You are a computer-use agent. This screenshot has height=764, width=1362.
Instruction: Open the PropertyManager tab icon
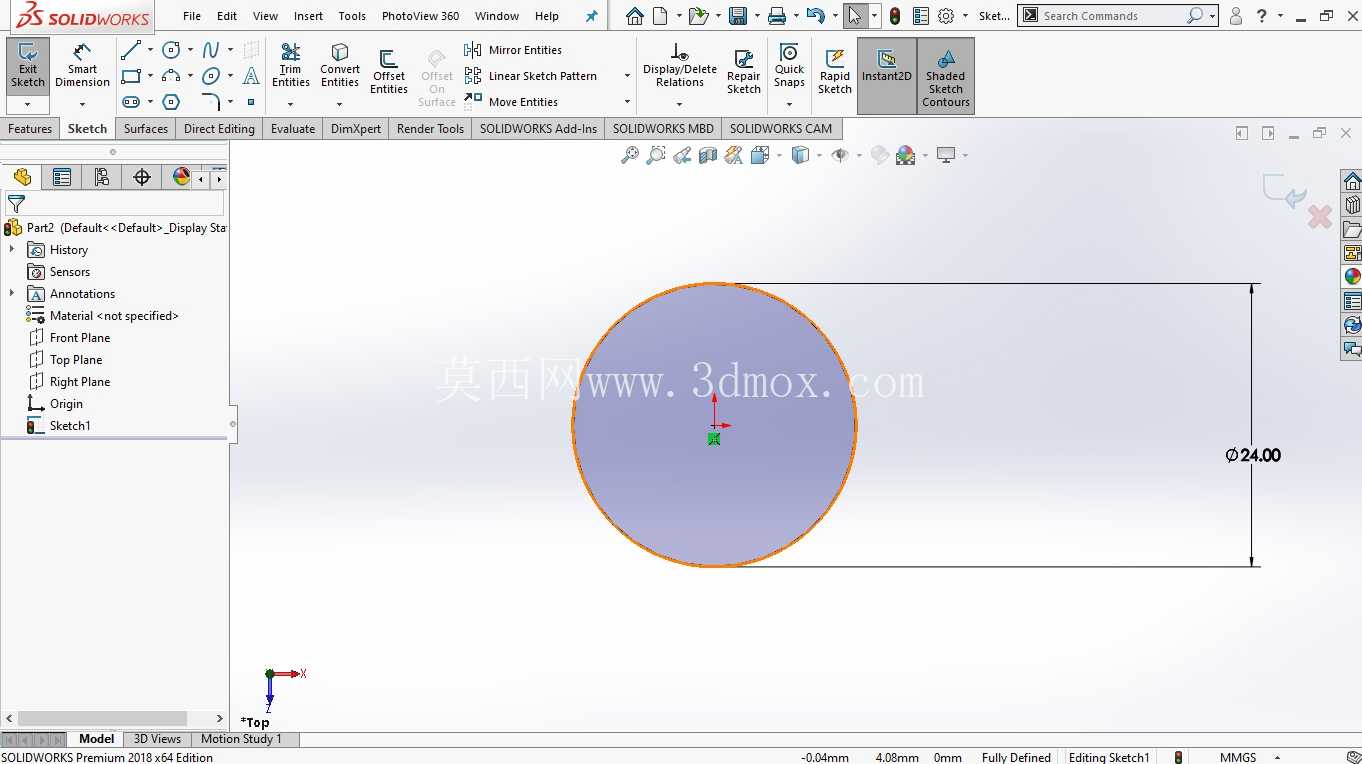click(x=62, y=177)
